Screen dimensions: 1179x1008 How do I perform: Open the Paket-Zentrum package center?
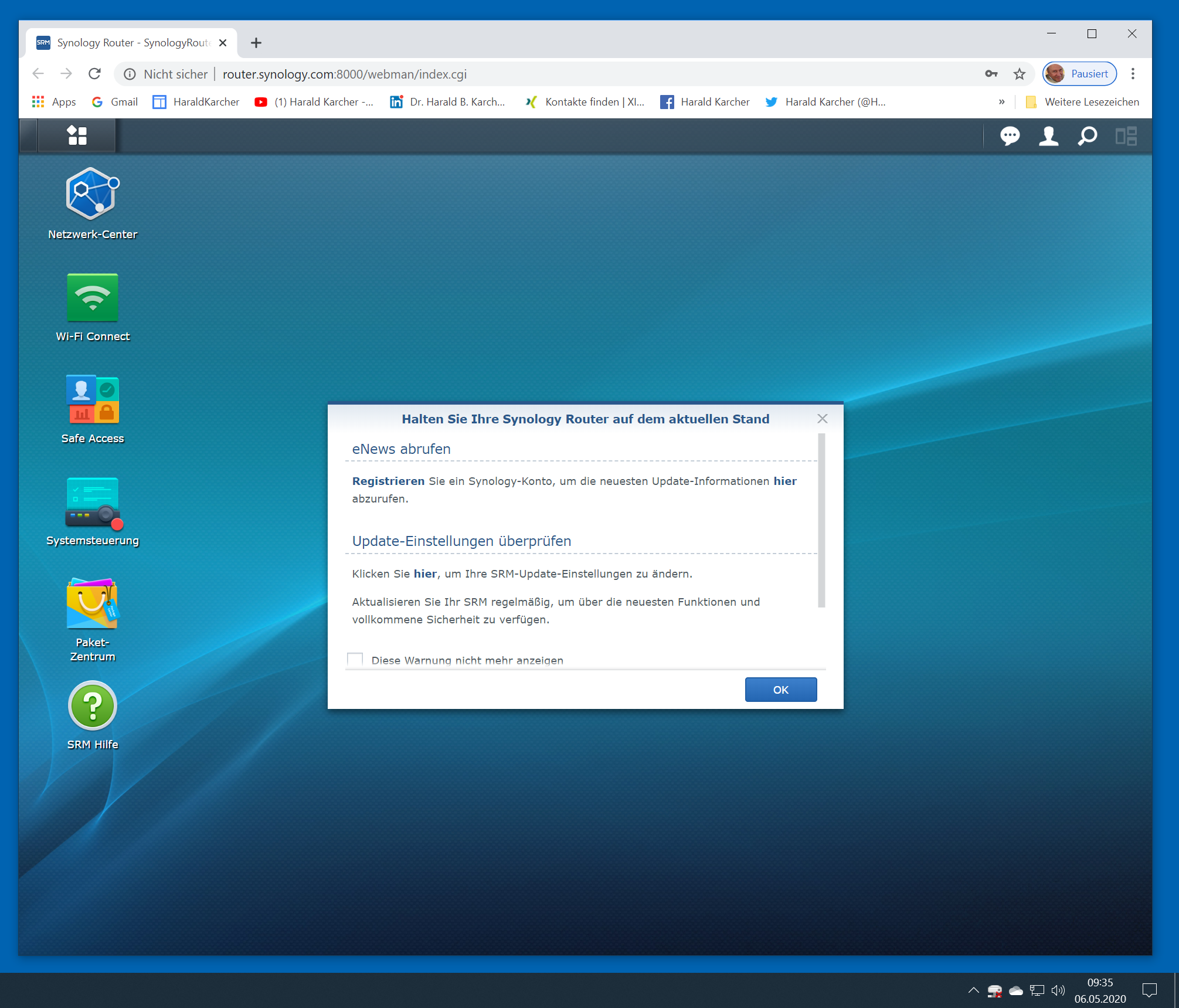click(93, 604)
